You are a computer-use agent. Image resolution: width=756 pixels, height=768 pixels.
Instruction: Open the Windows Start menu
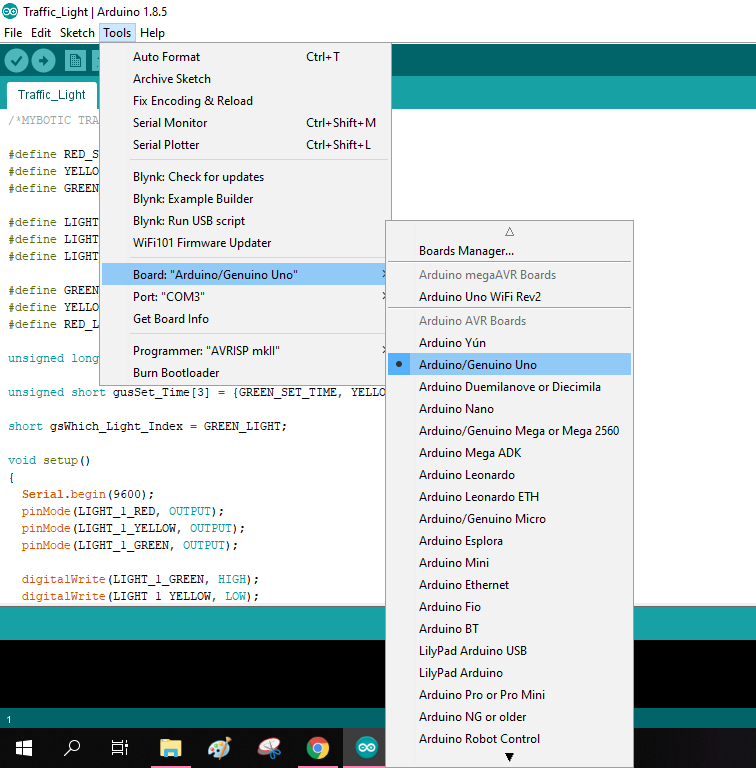[x=24, y=748]
